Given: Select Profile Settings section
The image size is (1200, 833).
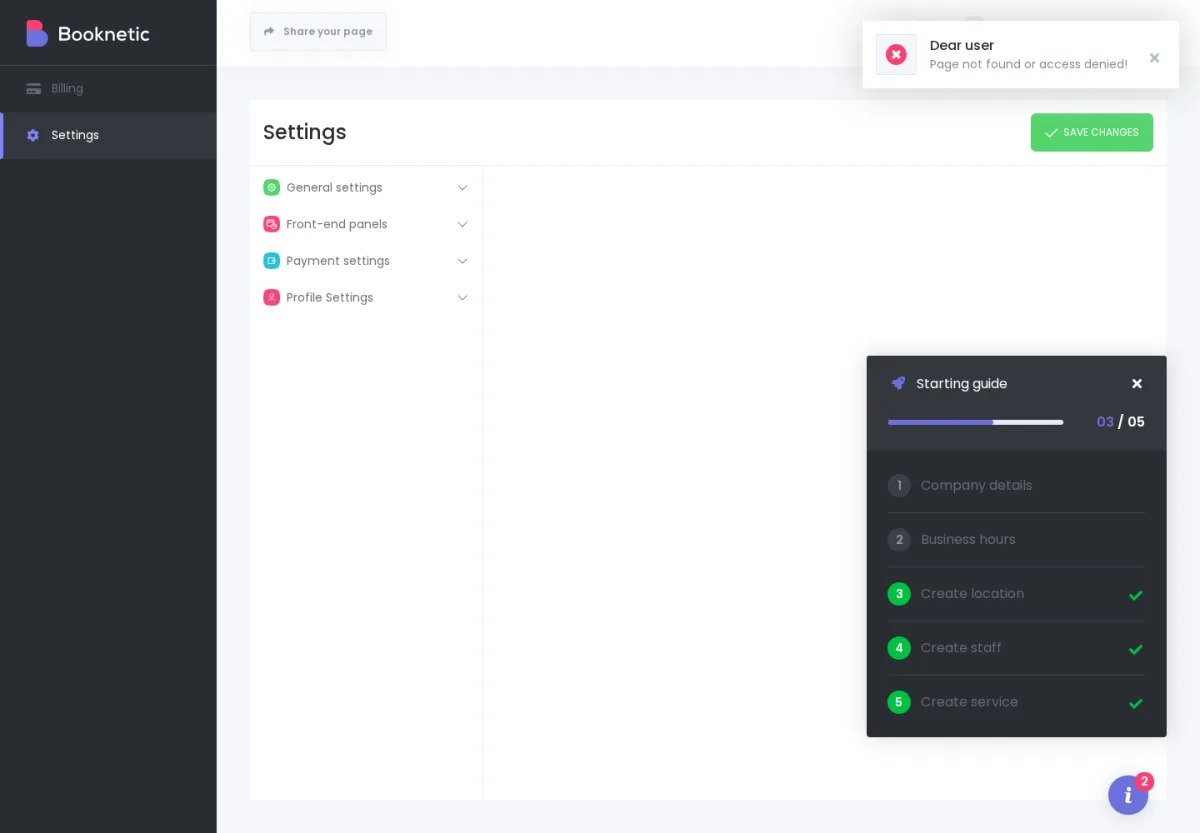Looking at the screenshot, I should pos(366,298).
